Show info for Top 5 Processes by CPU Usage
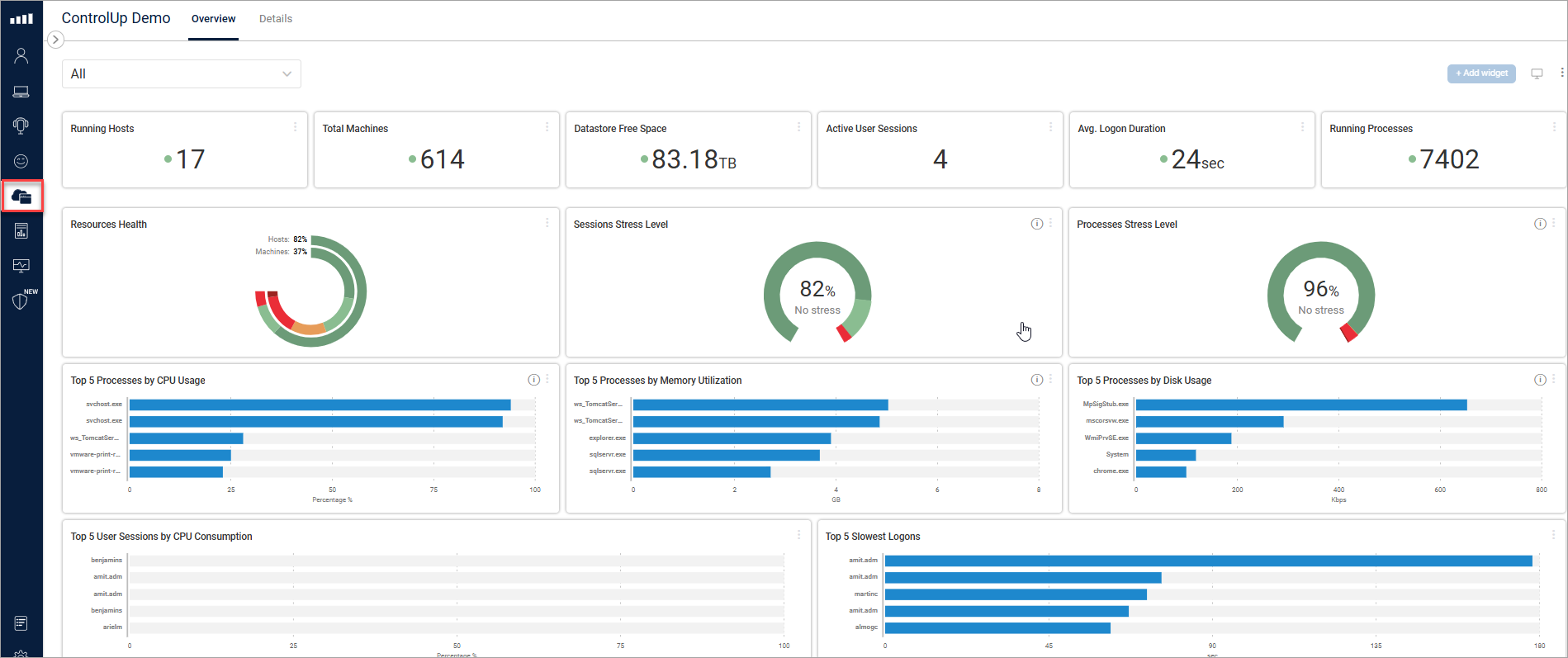The height and width of the screenshot is (658, 1568). coord(533,380)
